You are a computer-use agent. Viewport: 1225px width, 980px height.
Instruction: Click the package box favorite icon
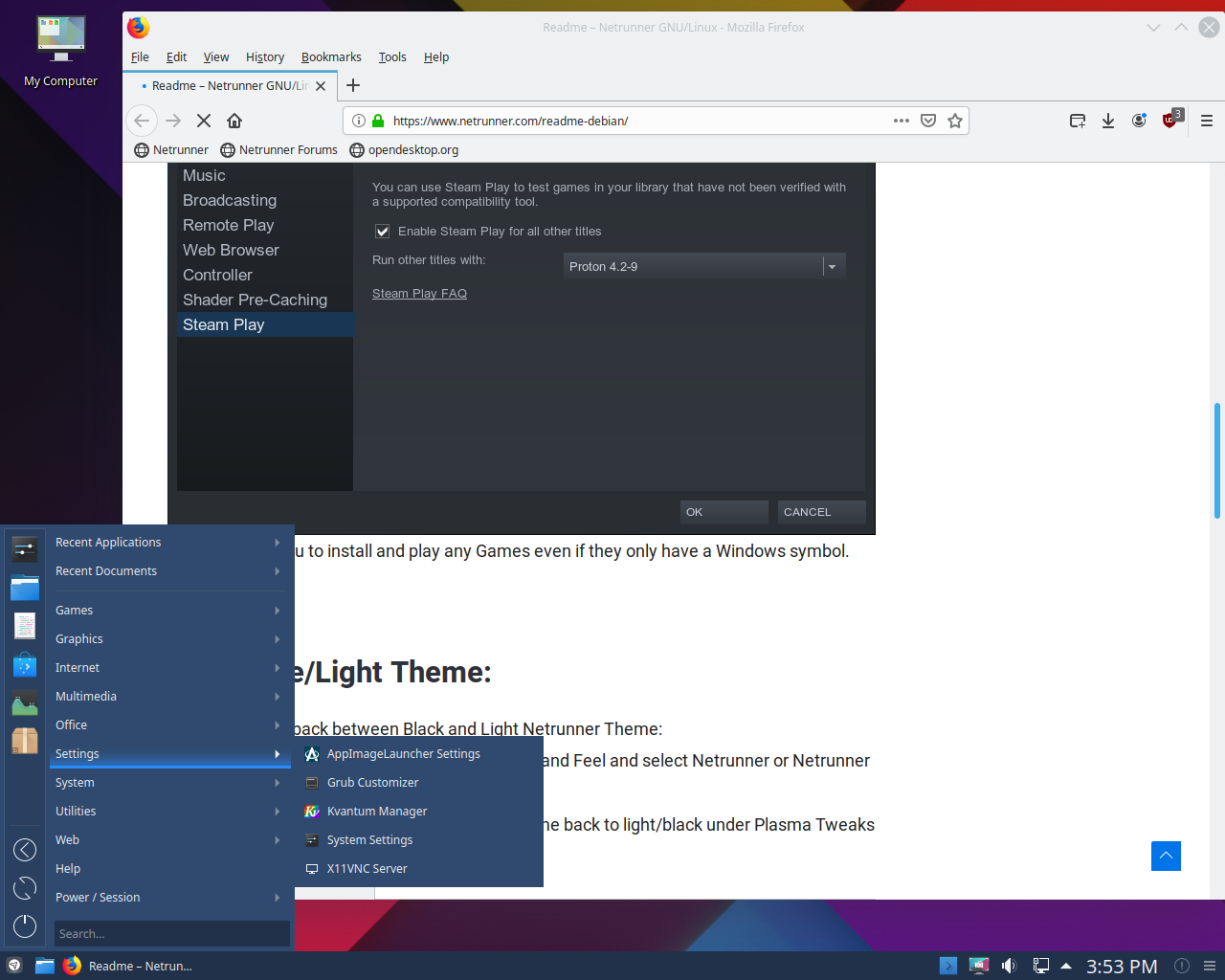click(x=25, y=741)
